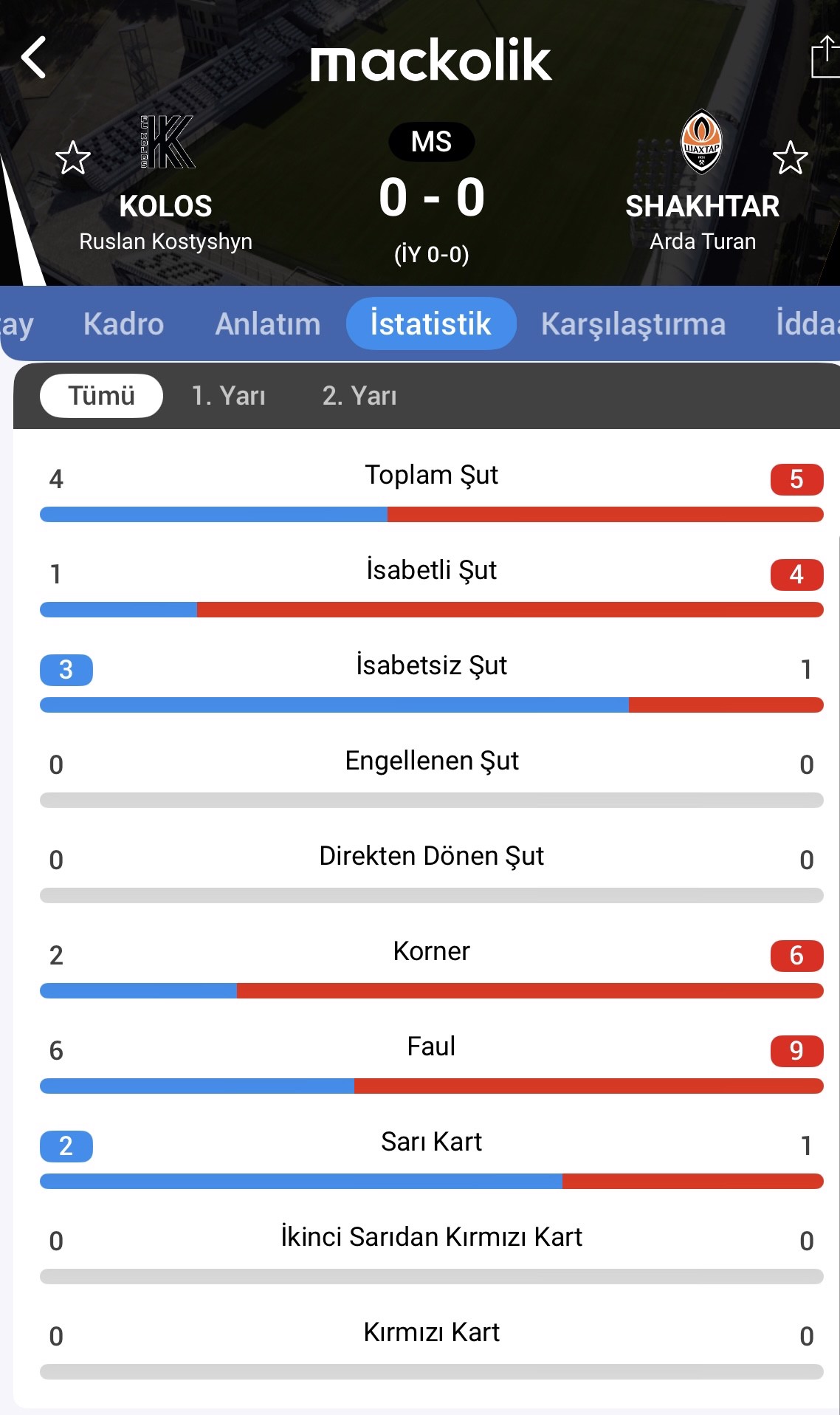Tap coach name Ruslan Kostyshyn
Viewport: 840px width, 1415px height.
(165, 241)
